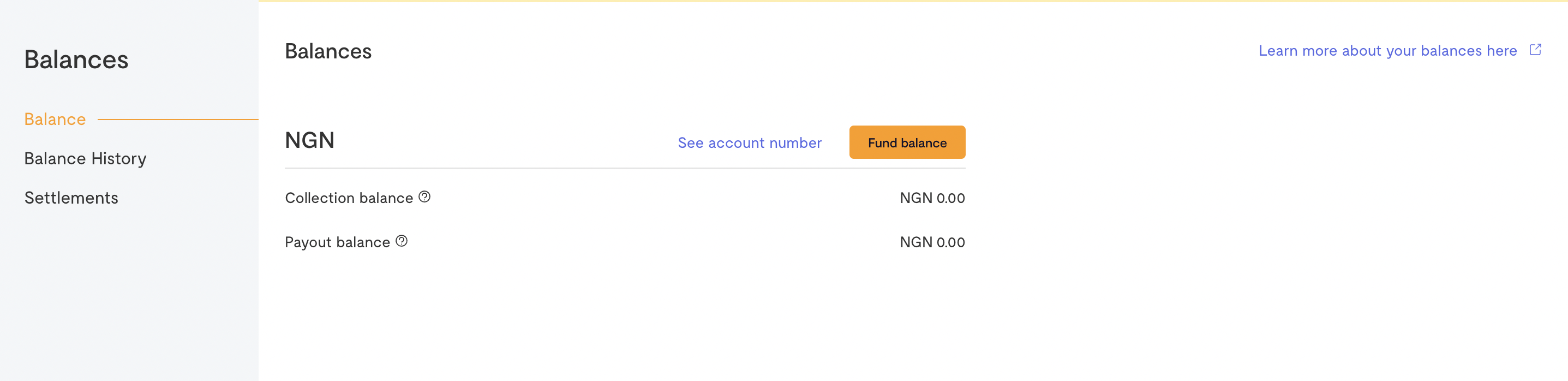Click the Balances sidebar heading
The image size is (1568, 381).
click(76, 59)
